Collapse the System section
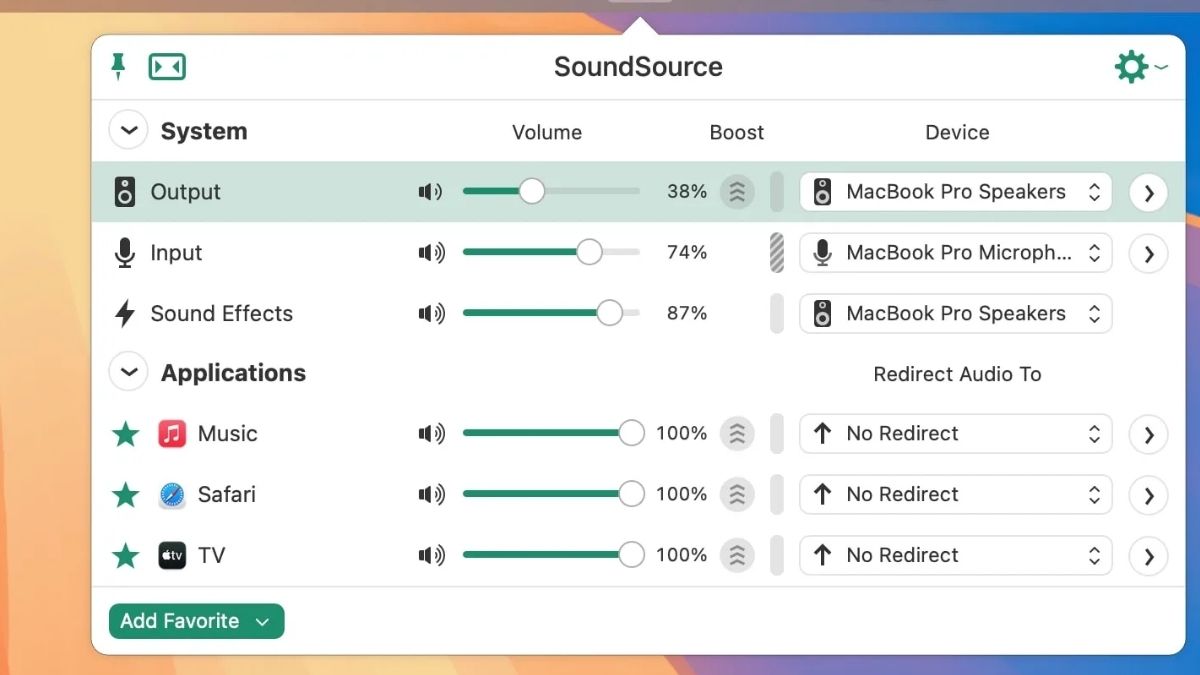1200x675 pixels. coord(128,132)
